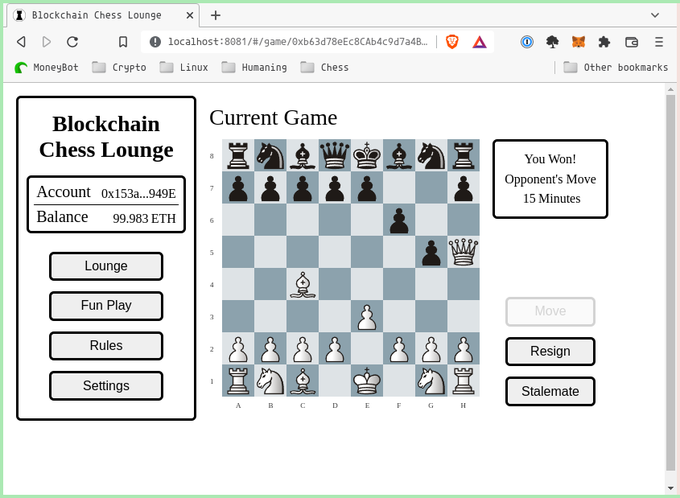The height and width of the screenshot is (498, 680).
Task: Offer a Stalemate
Action: (x=550, y=391)
